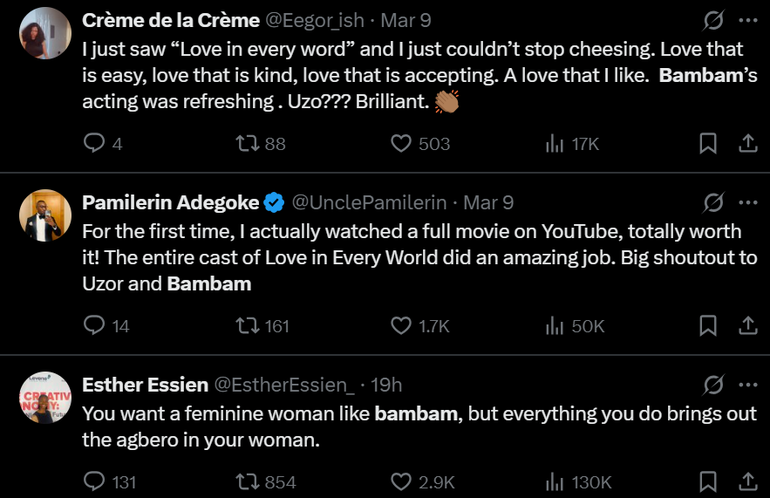Open more options on Crème de la Crème's tweet

point(747,21)
